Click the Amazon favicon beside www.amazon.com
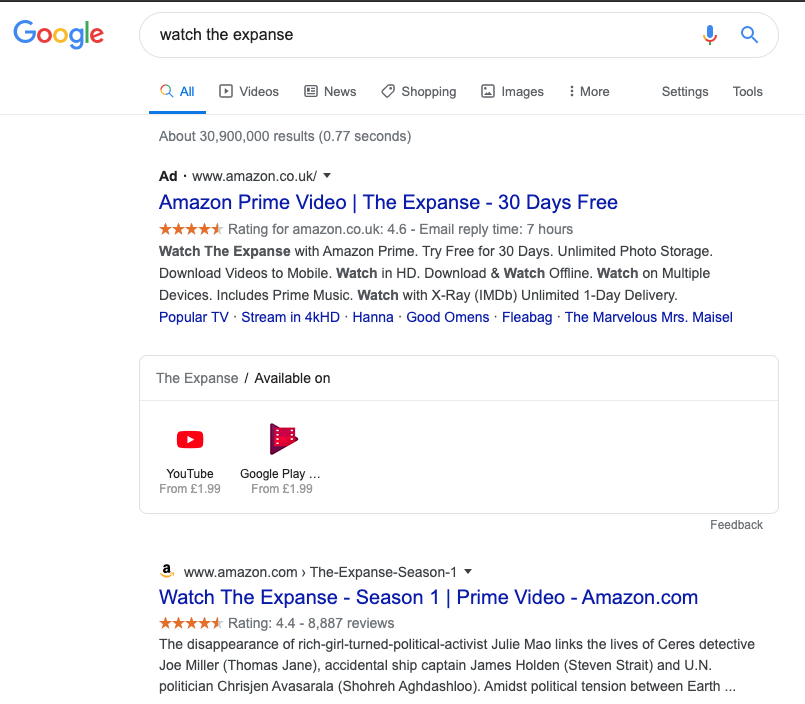 (167, 571)
